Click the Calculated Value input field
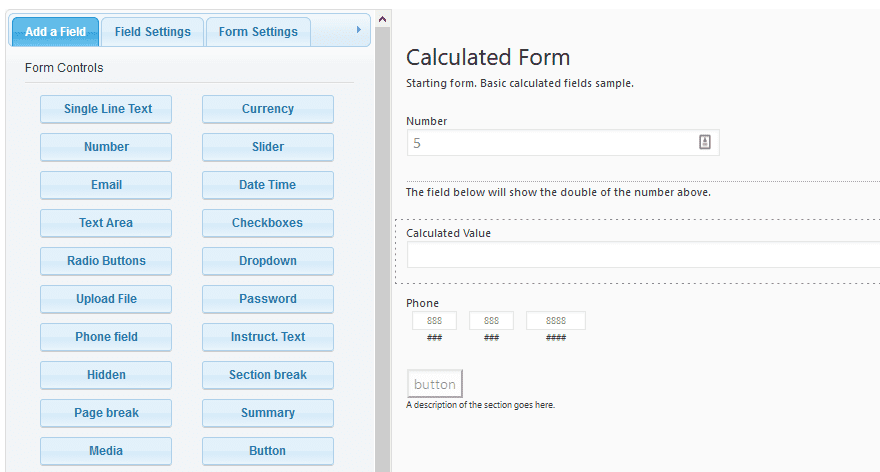The width and height of the screenshot is (880, 472). [643, 255]
